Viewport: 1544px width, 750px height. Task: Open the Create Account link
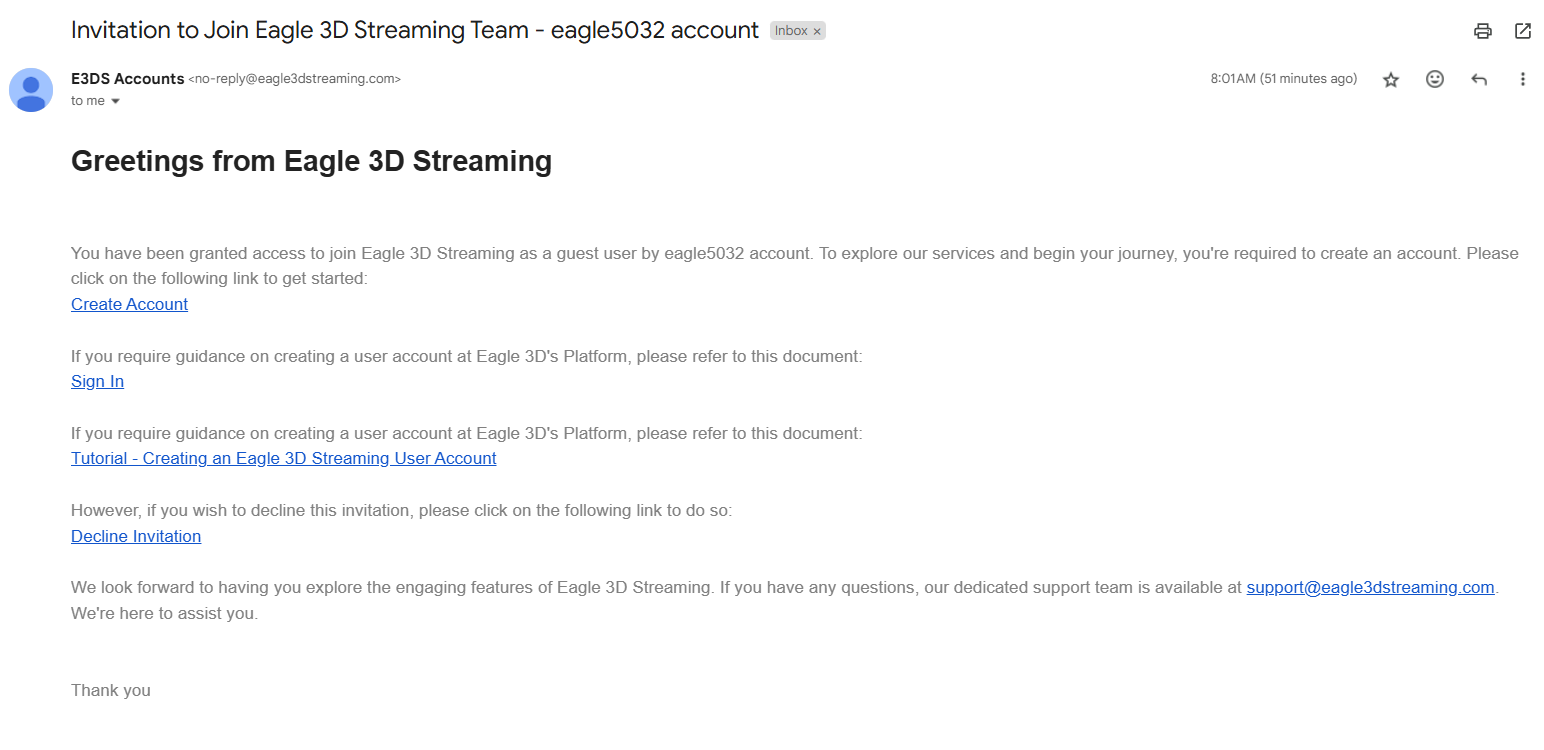(129, 304)
